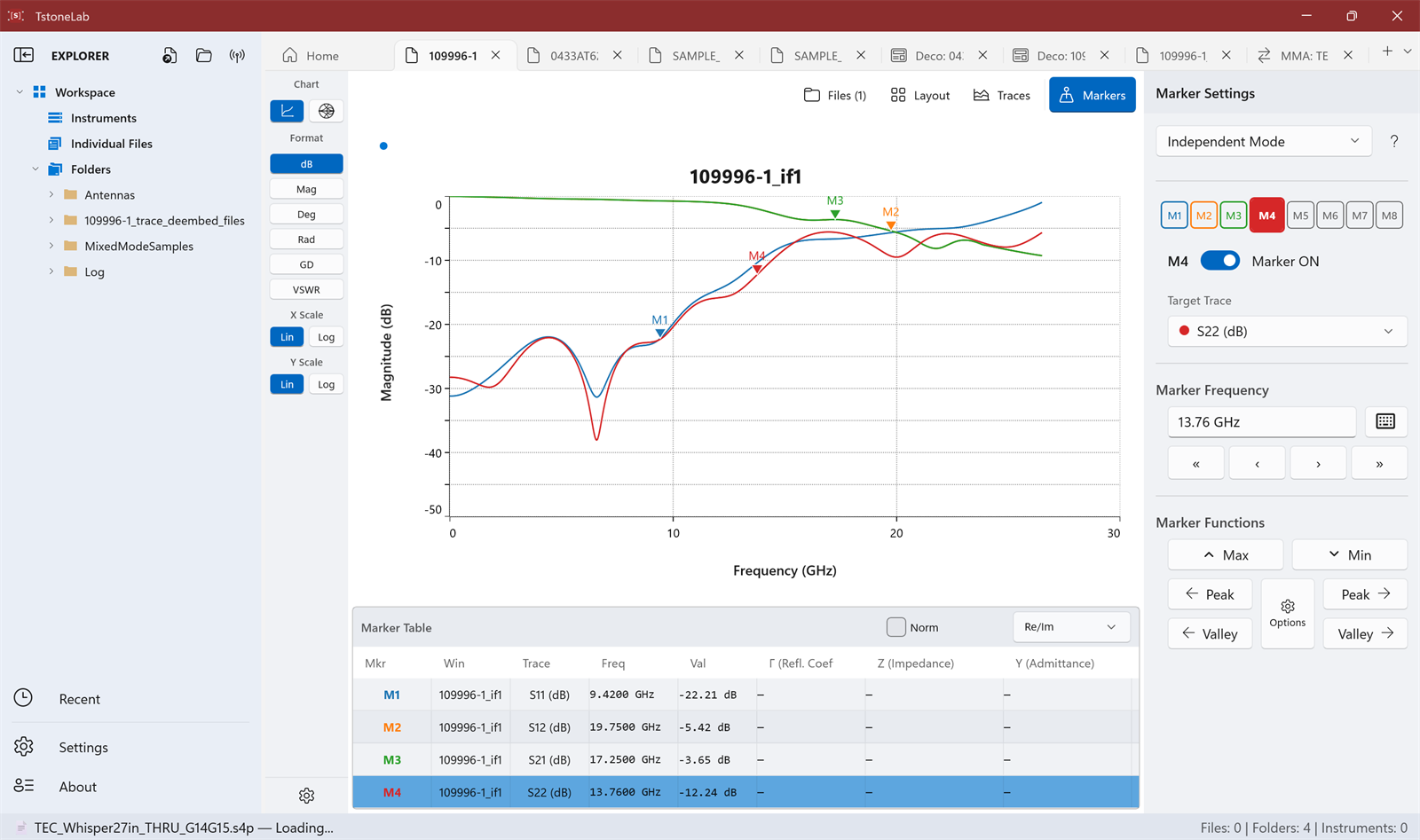Screen dimensions: 1420x840
Task: Step marker frequency right single arrow
Action: [x=1318, y=464]
